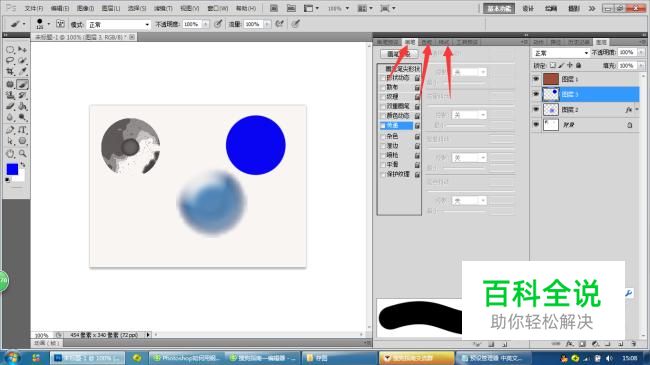
Task: Expand the brush preset picker arrow
Action: 49,24
